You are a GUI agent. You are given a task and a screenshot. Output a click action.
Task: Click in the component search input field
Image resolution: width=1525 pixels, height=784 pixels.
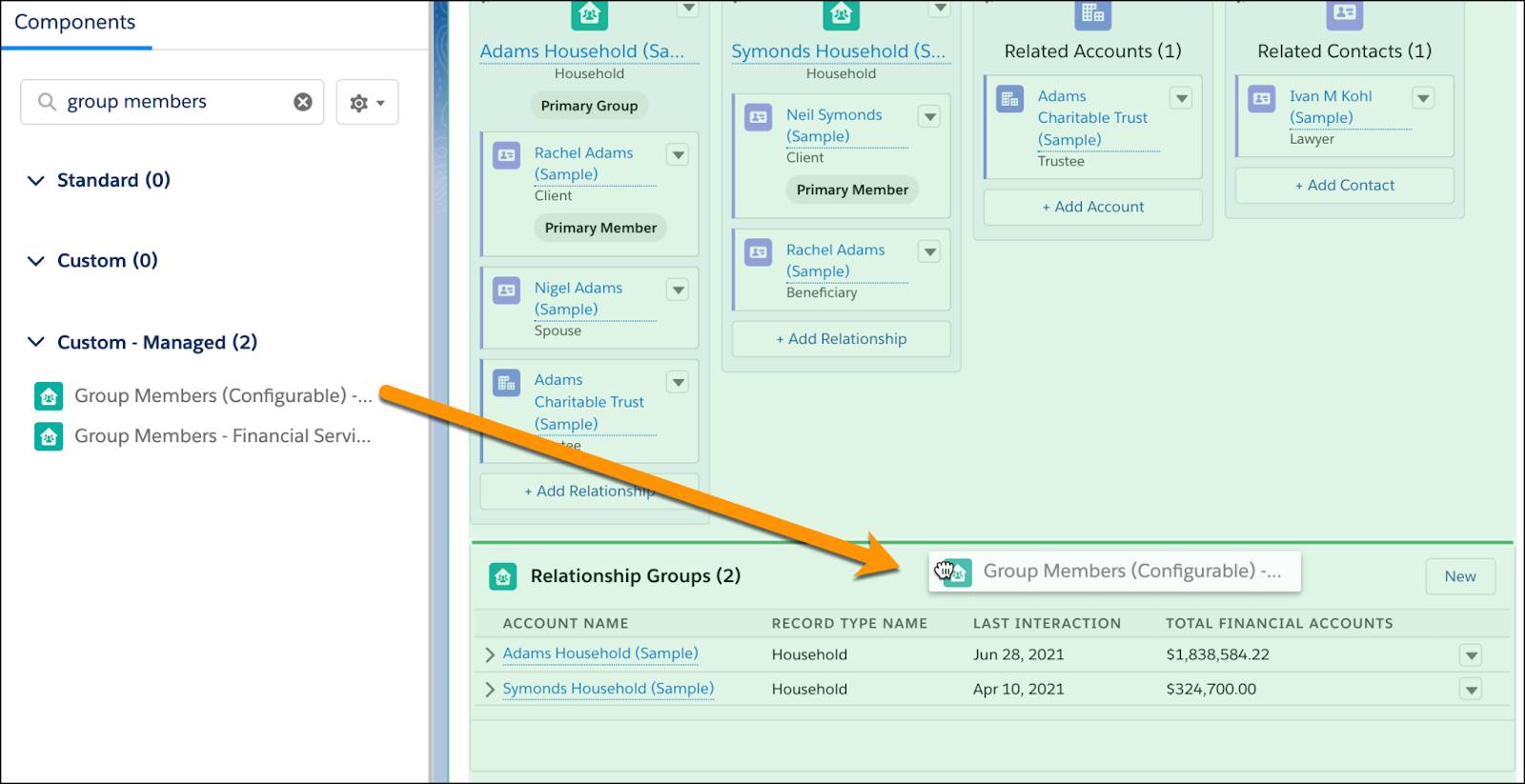click(172, 102)
